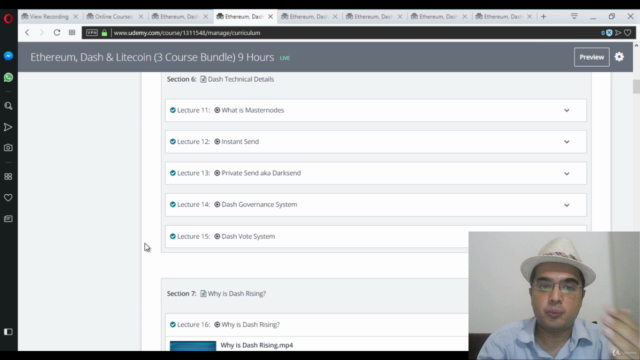This screenshot has height=360, width=640.
Task: Click the Lecture 12 published checkmark
Action: [x=173, y=142]
